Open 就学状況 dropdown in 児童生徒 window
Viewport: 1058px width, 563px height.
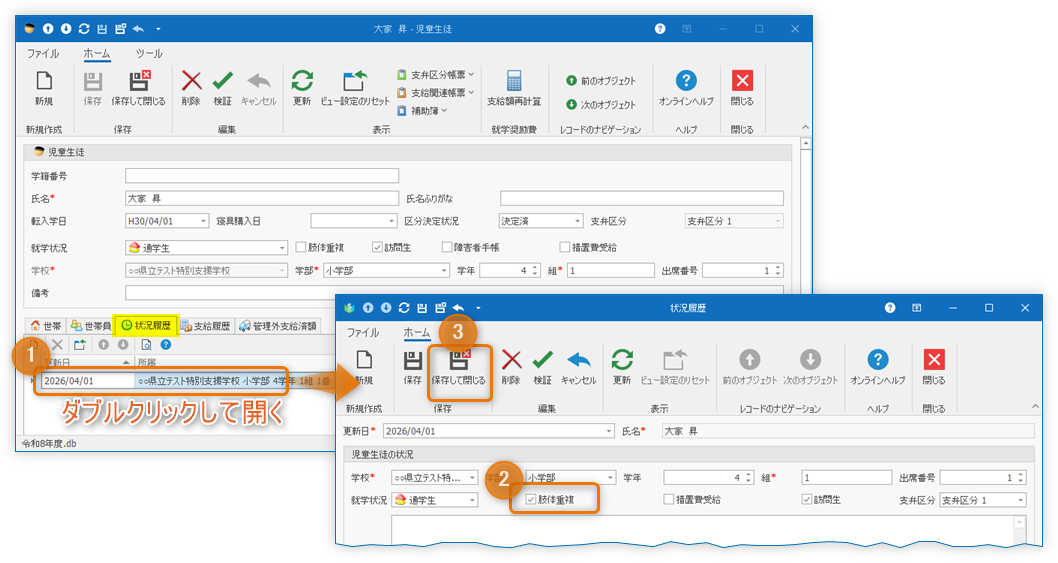282,248
